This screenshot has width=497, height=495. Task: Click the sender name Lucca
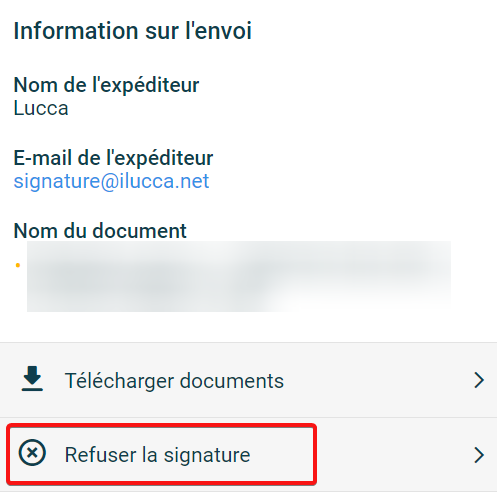tap(41, 108)
